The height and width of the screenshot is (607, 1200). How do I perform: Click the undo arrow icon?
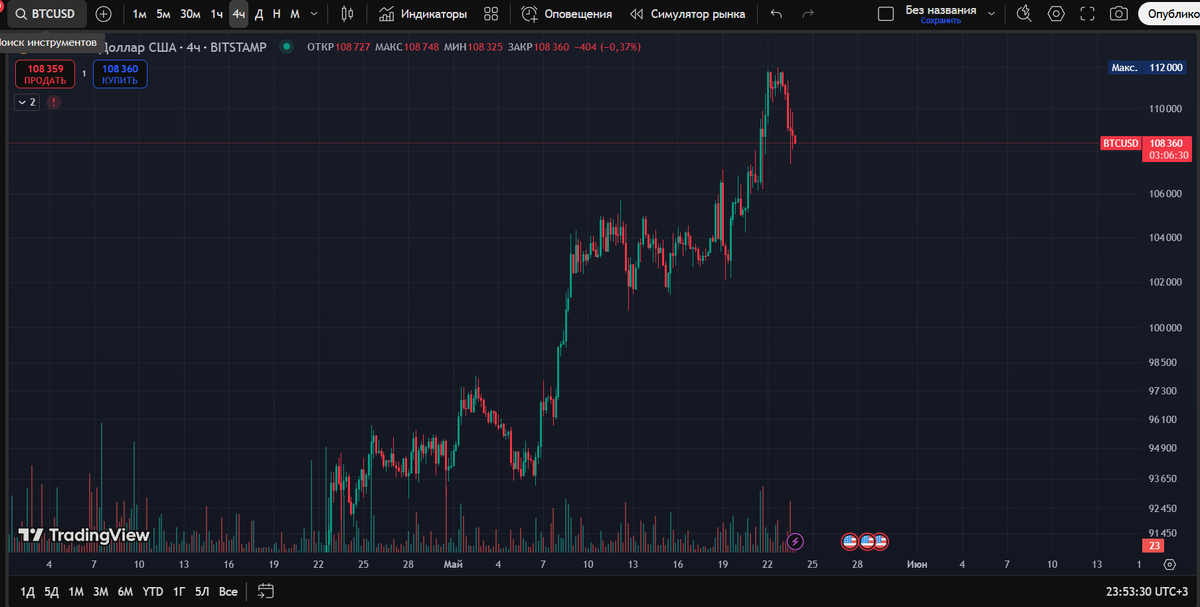tap(775, 14)
